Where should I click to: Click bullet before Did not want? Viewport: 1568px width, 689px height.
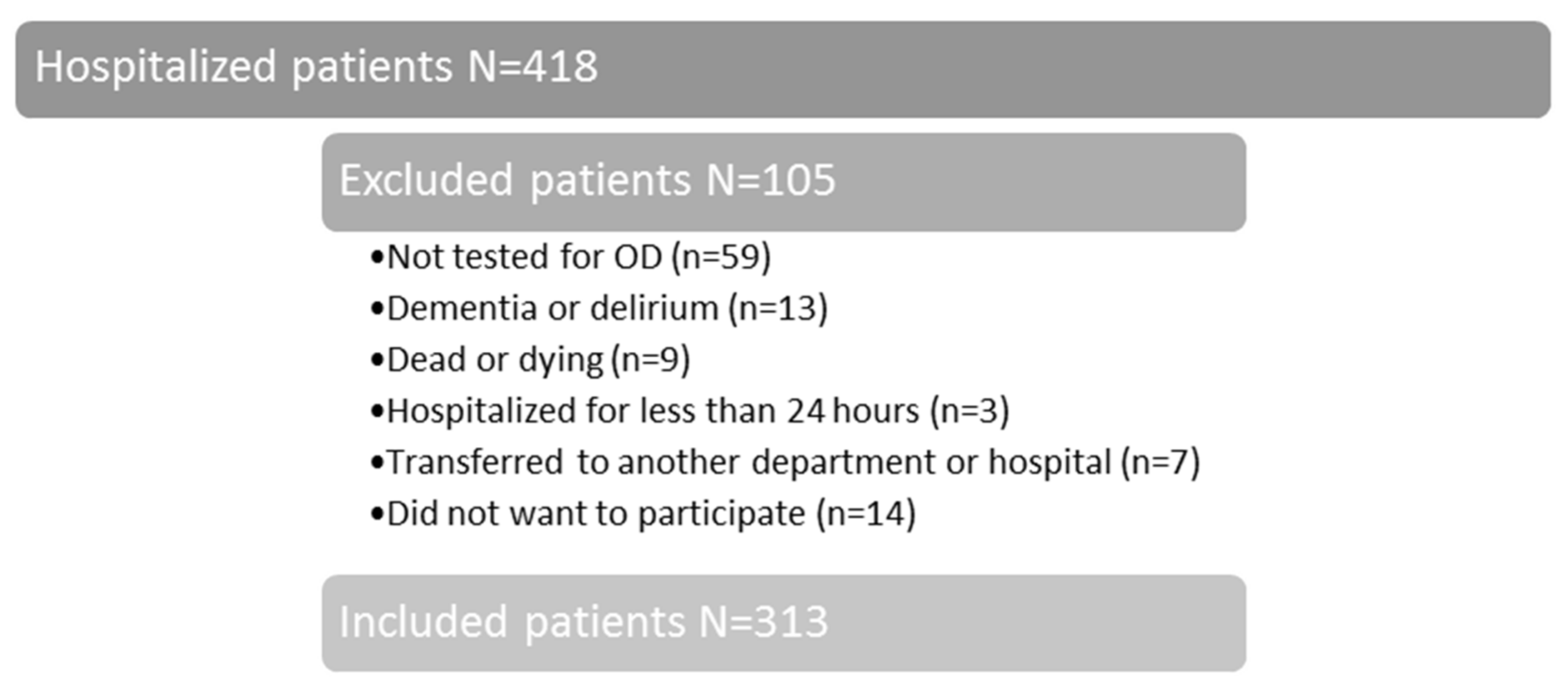tap(377, 514)
